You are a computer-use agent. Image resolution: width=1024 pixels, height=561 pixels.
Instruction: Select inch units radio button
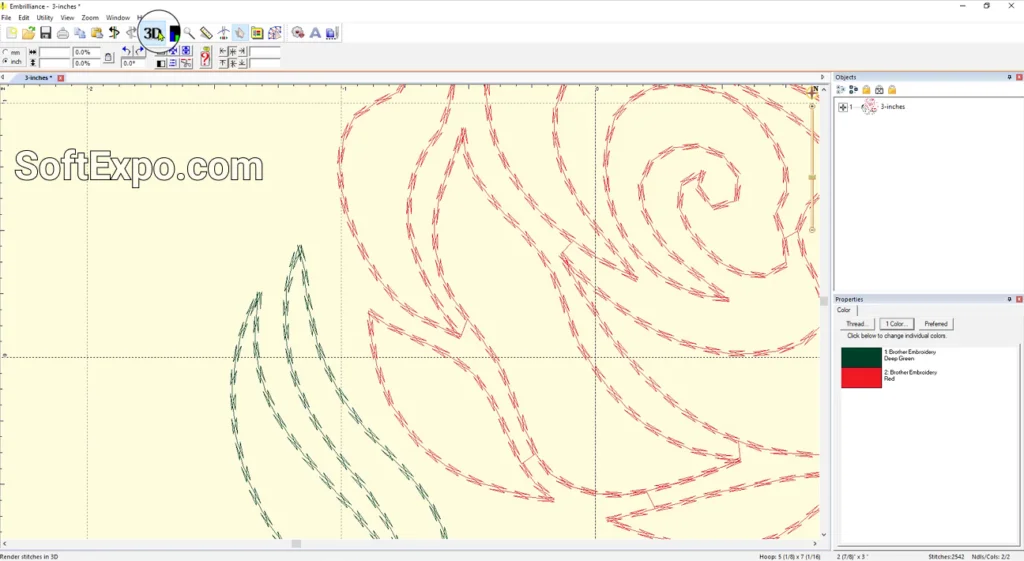click(5, 61)
